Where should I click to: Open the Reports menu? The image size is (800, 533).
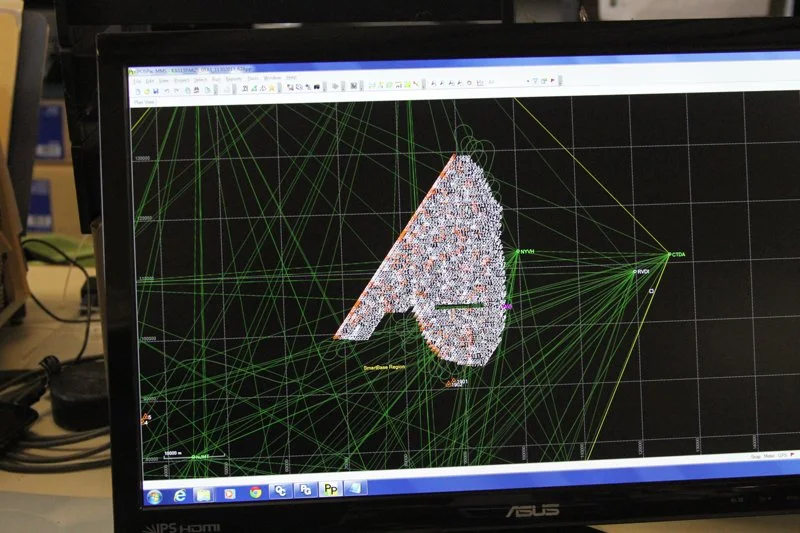click(234, 79)
